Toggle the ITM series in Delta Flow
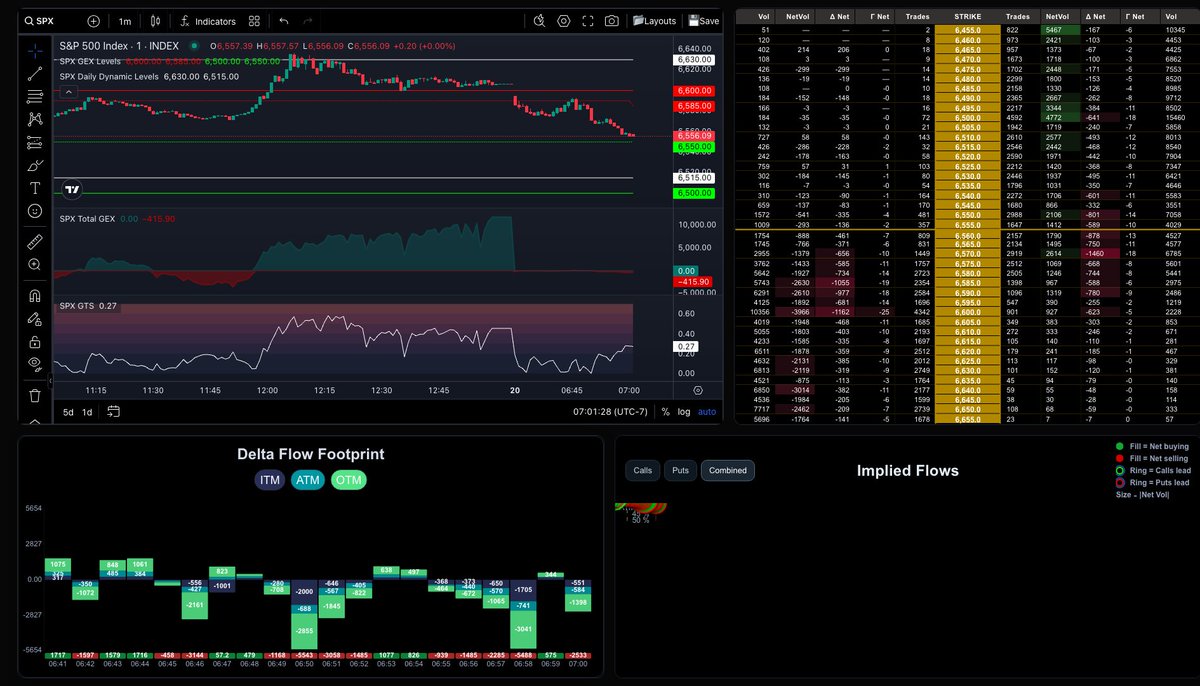 (x=270, y=481)
